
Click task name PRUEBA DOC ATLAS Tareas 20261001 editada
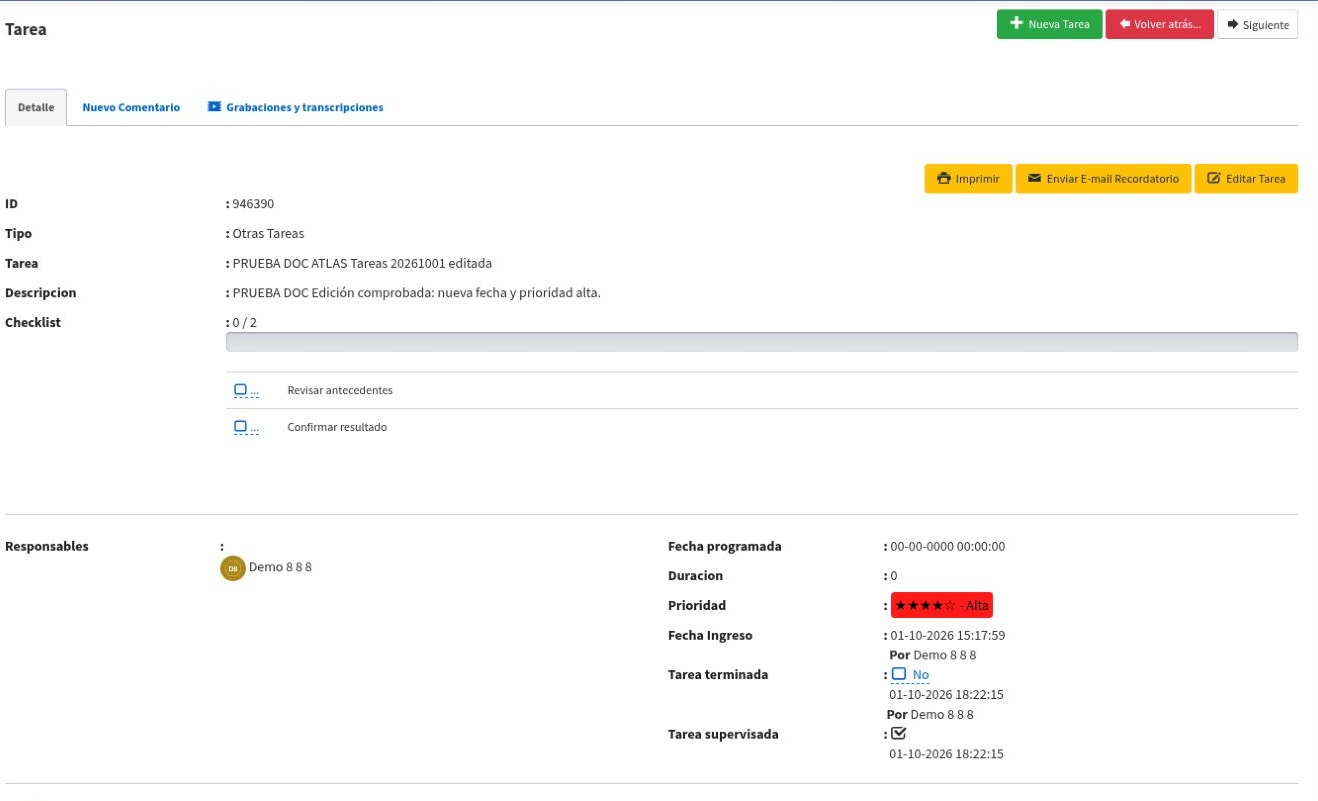pyautogui.click(x=362, y=264)
